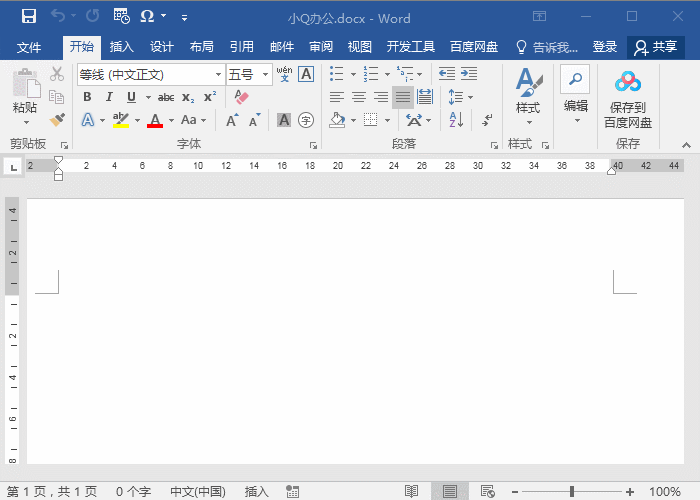This screenshot has height=500, width=700.
Task: Redo via the repeat arrow icon
Action: pos(92,16)
